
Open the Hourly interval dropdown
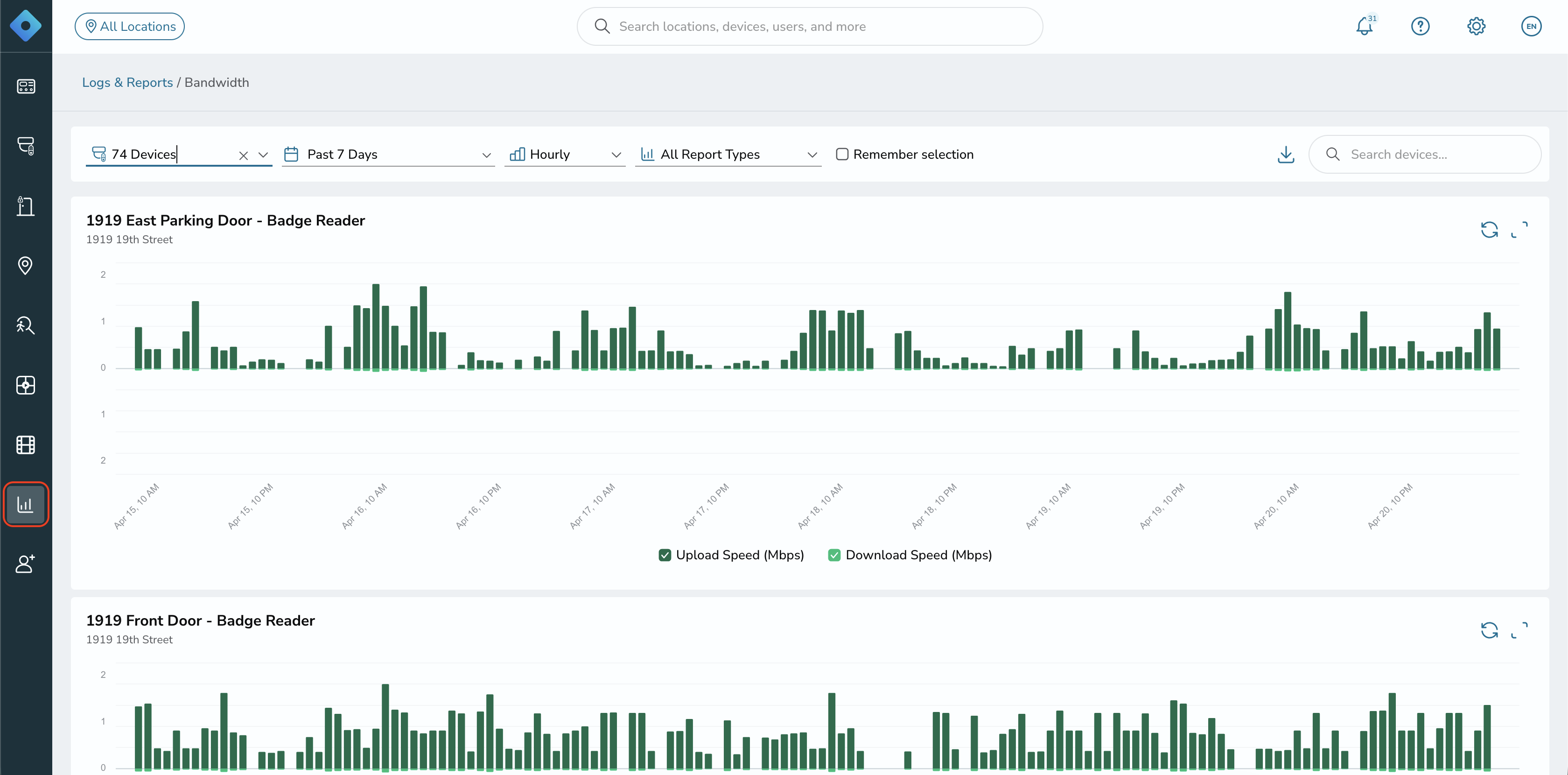click(x=565, y=155)
